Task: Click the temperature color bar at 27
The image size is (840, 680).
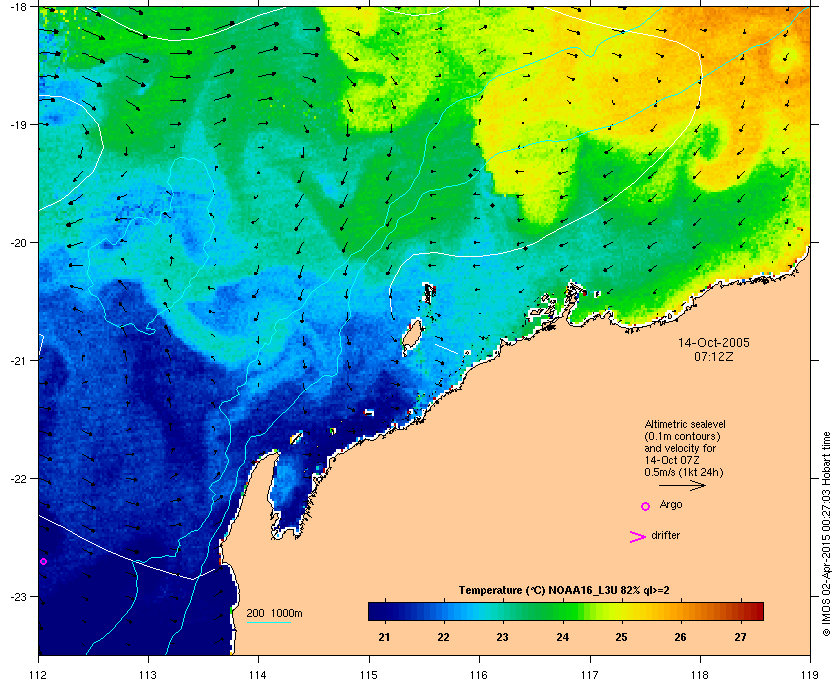Action: pos(741,611)
